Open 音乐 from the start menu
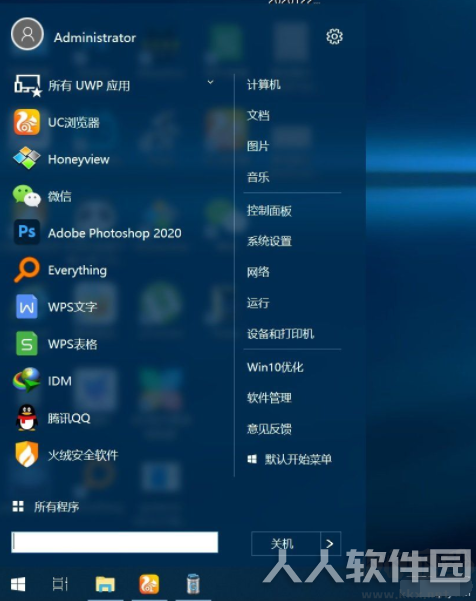Screen dimensions: 476x601 point(258,177)
